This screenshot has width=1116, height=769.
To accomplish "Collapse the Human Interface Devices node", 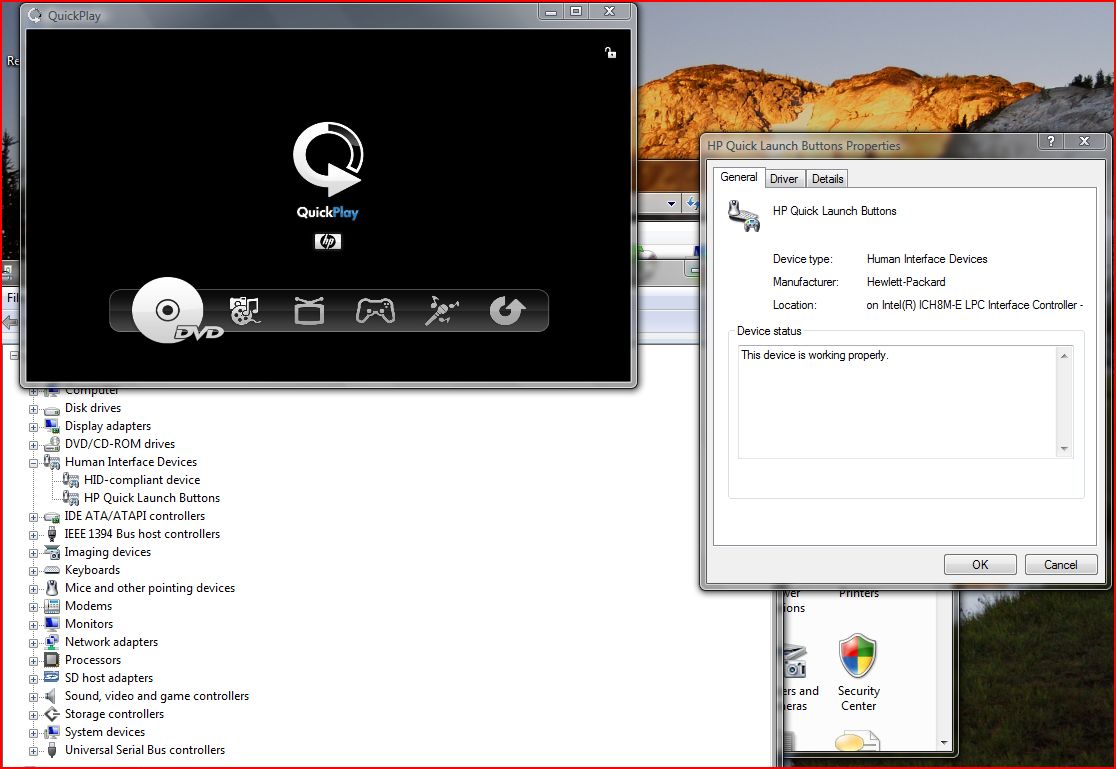I will pyautogui.click(x=33, y=463).
